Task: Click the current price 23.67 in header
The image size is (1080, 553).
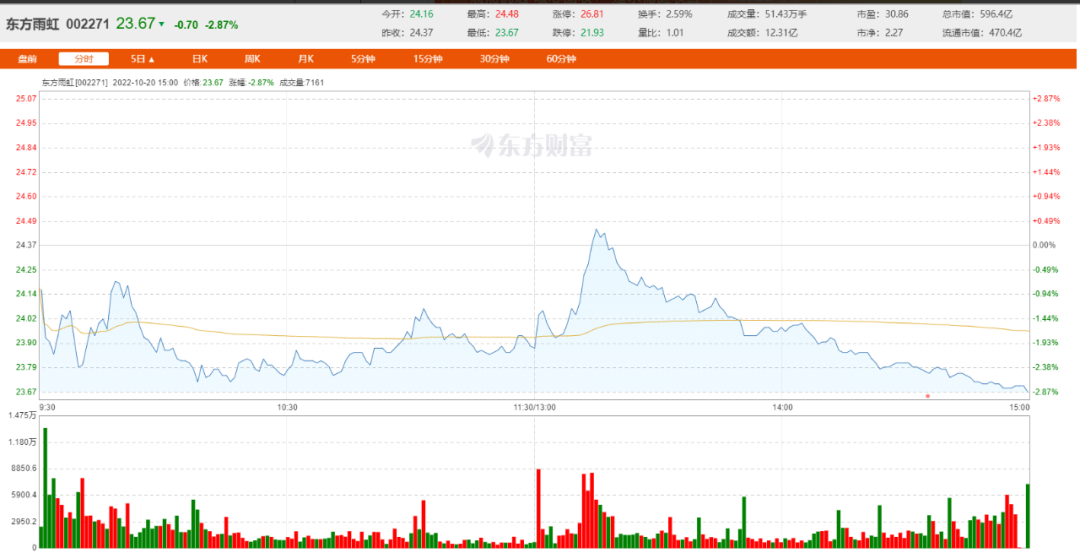Action: coord(135,23)
